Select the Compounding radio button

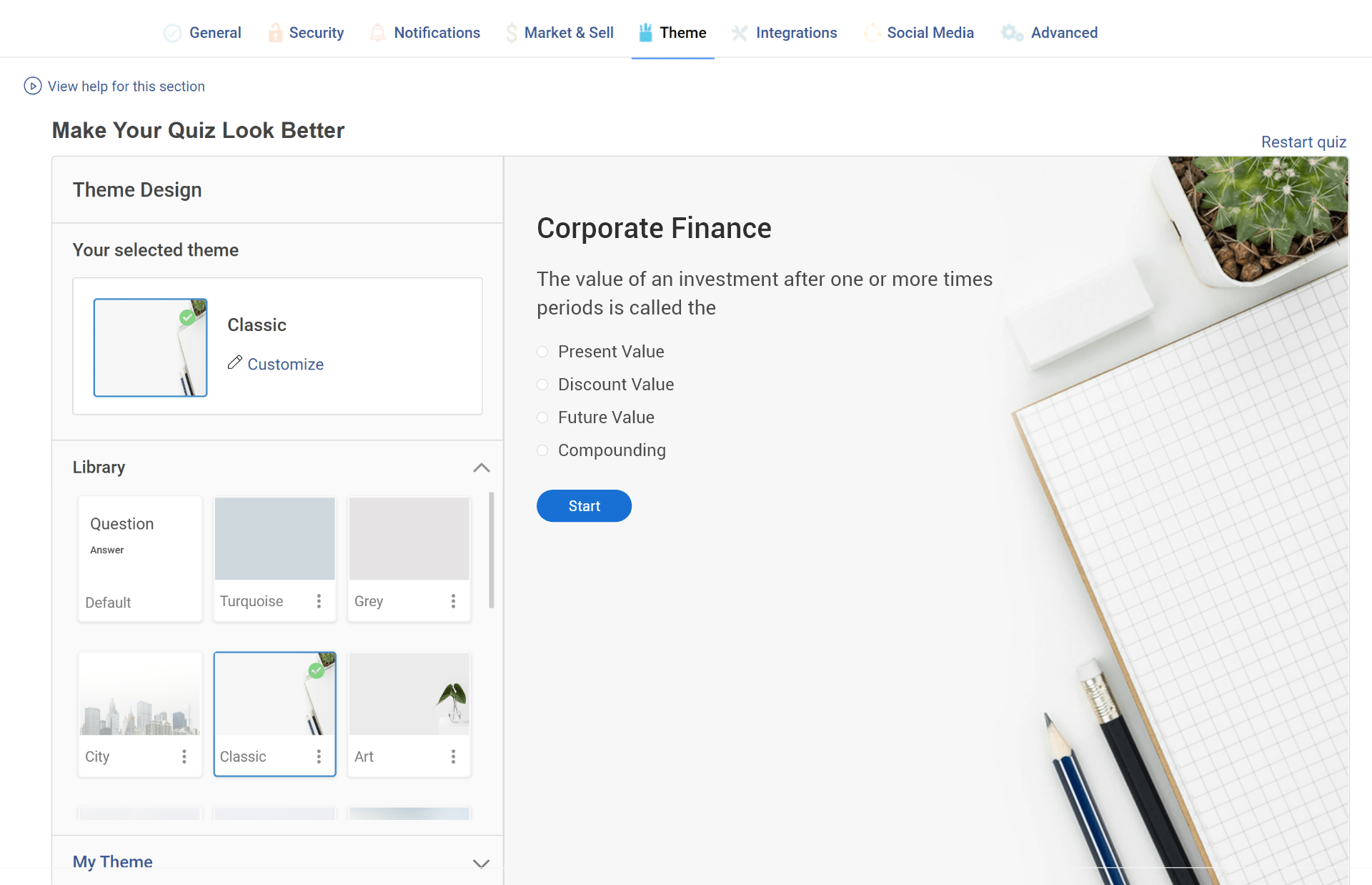point(542,450)
